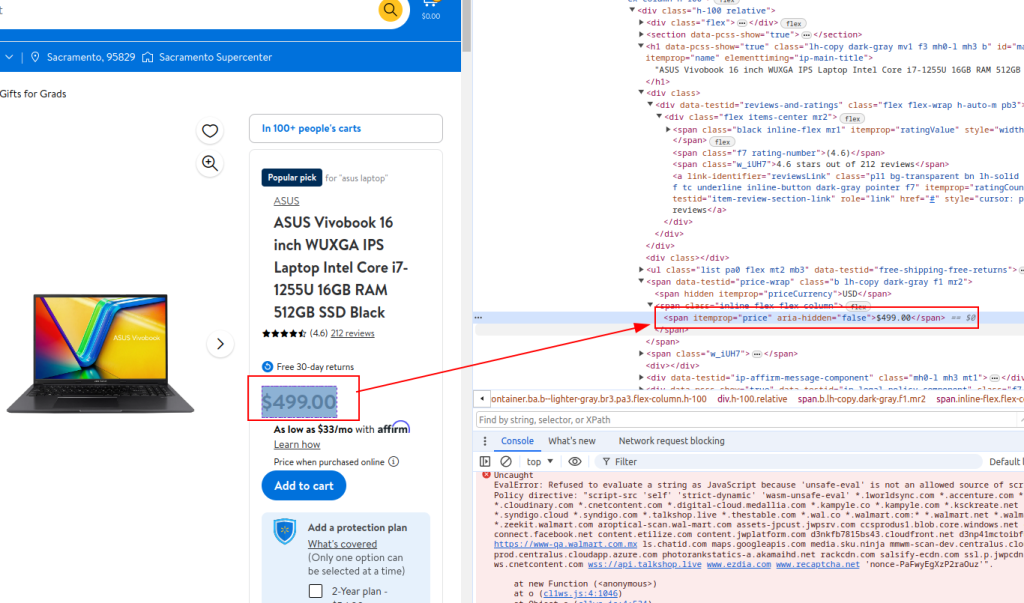
Task: Collapse the div class="h-100 relative" node
Action: pos(632,10)
